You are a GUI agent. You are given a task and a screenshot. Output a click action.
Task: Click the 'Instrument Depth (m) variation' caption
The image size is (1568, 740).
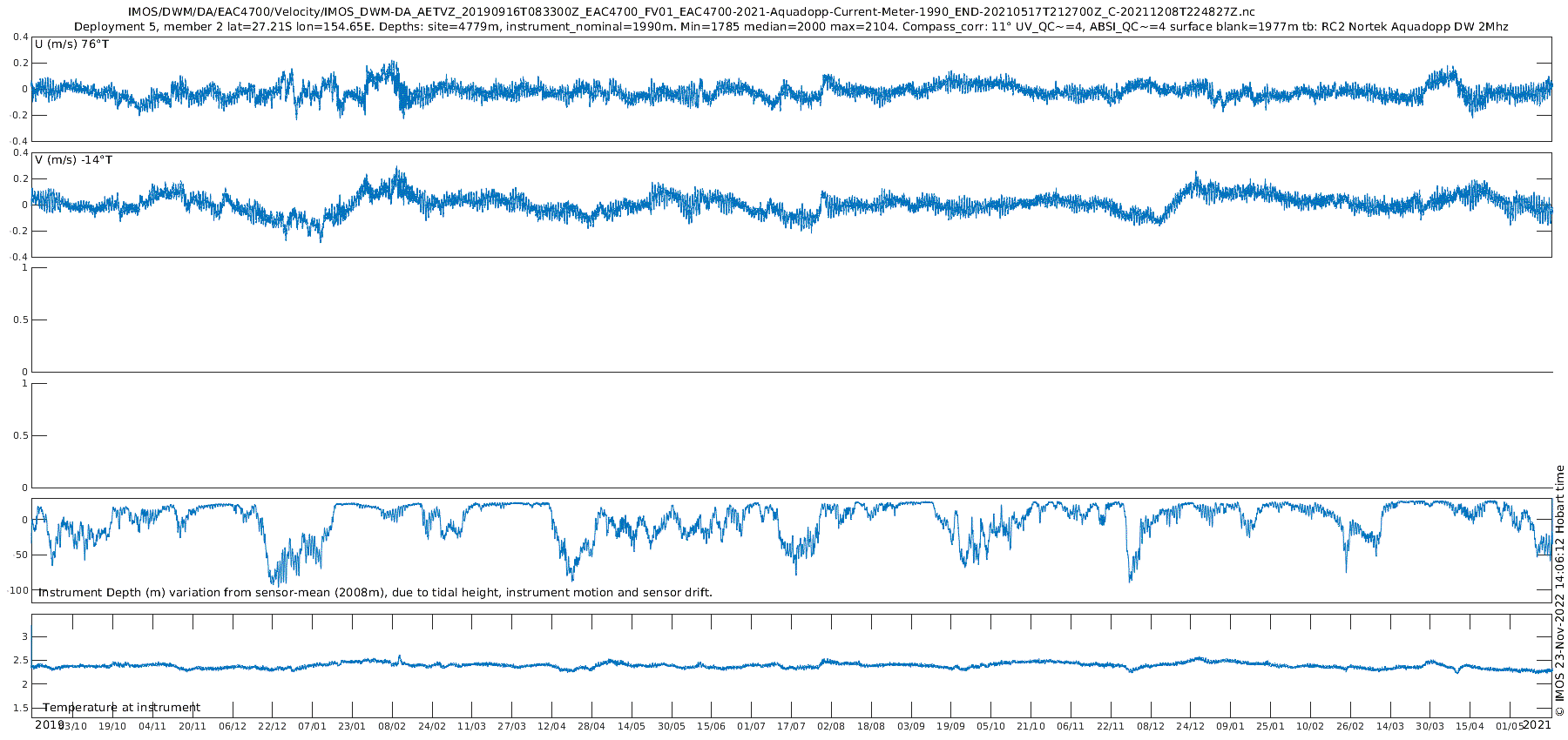coord(375,593)
